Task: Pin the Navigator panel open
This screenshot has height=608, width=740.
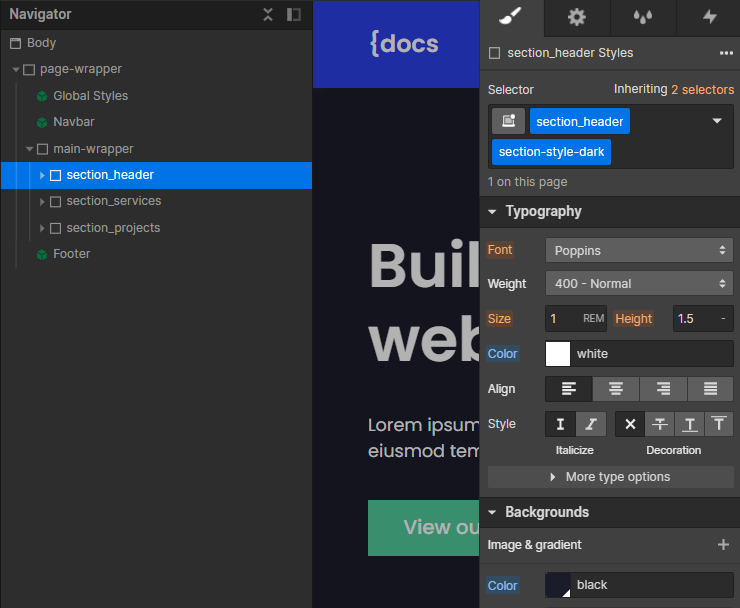Action: 294,15
